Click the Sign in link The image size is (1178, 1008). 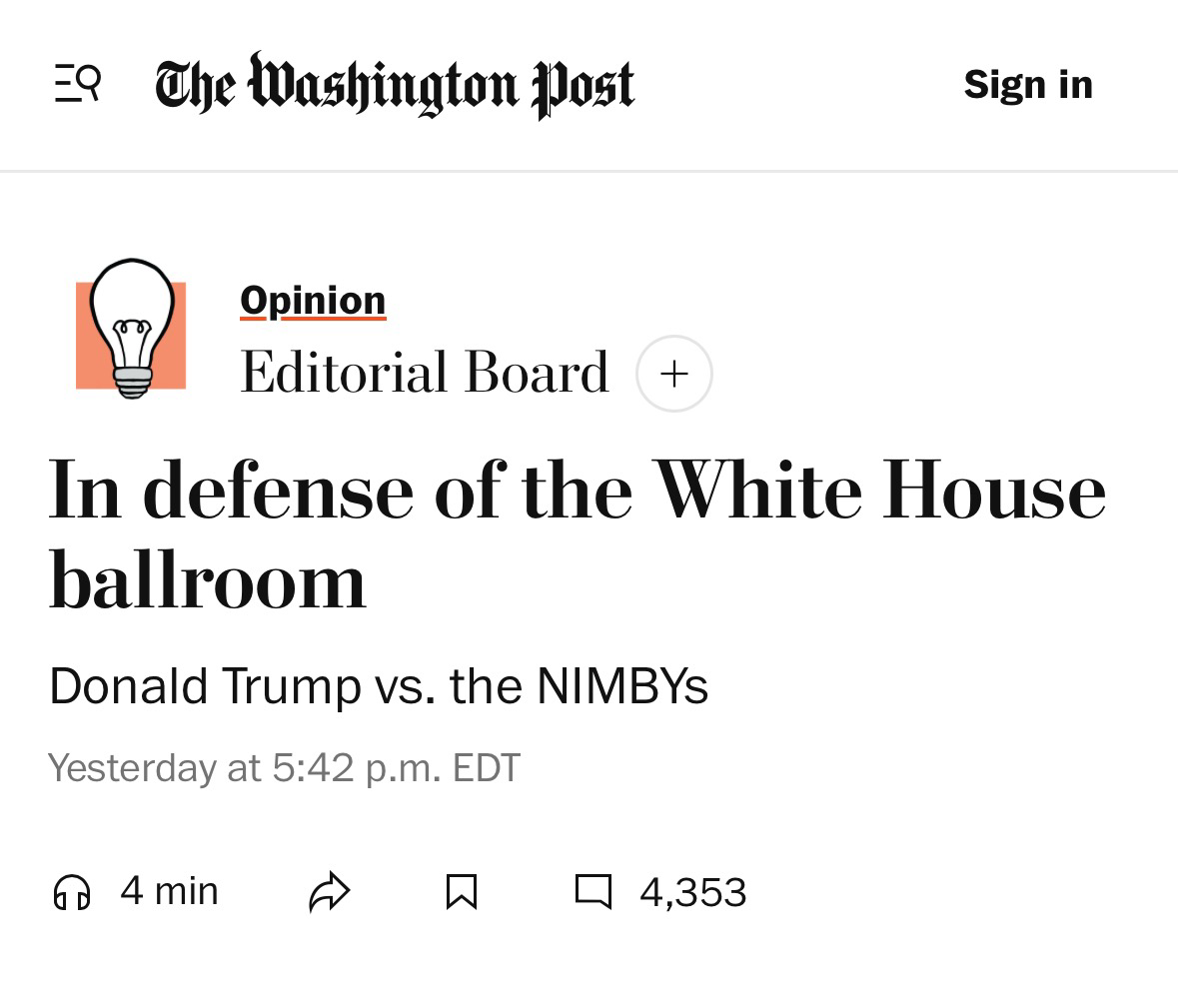coord(1027,85)
